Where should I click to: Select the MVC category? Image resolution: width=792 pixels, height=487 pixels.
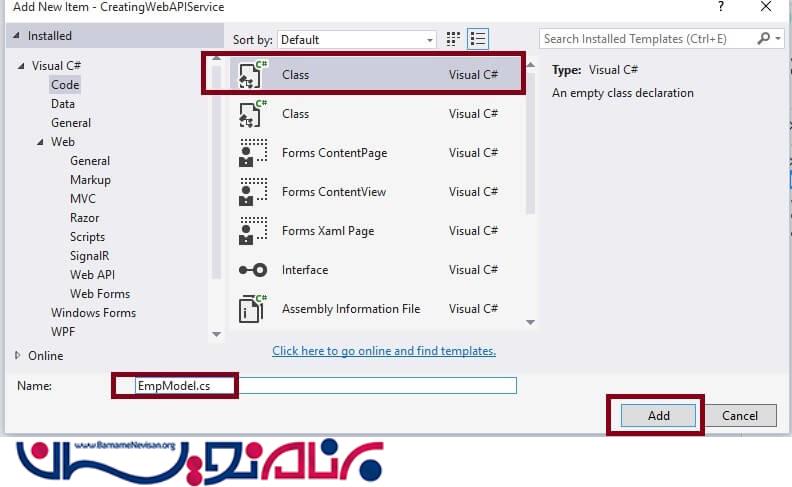click(83, 199)
